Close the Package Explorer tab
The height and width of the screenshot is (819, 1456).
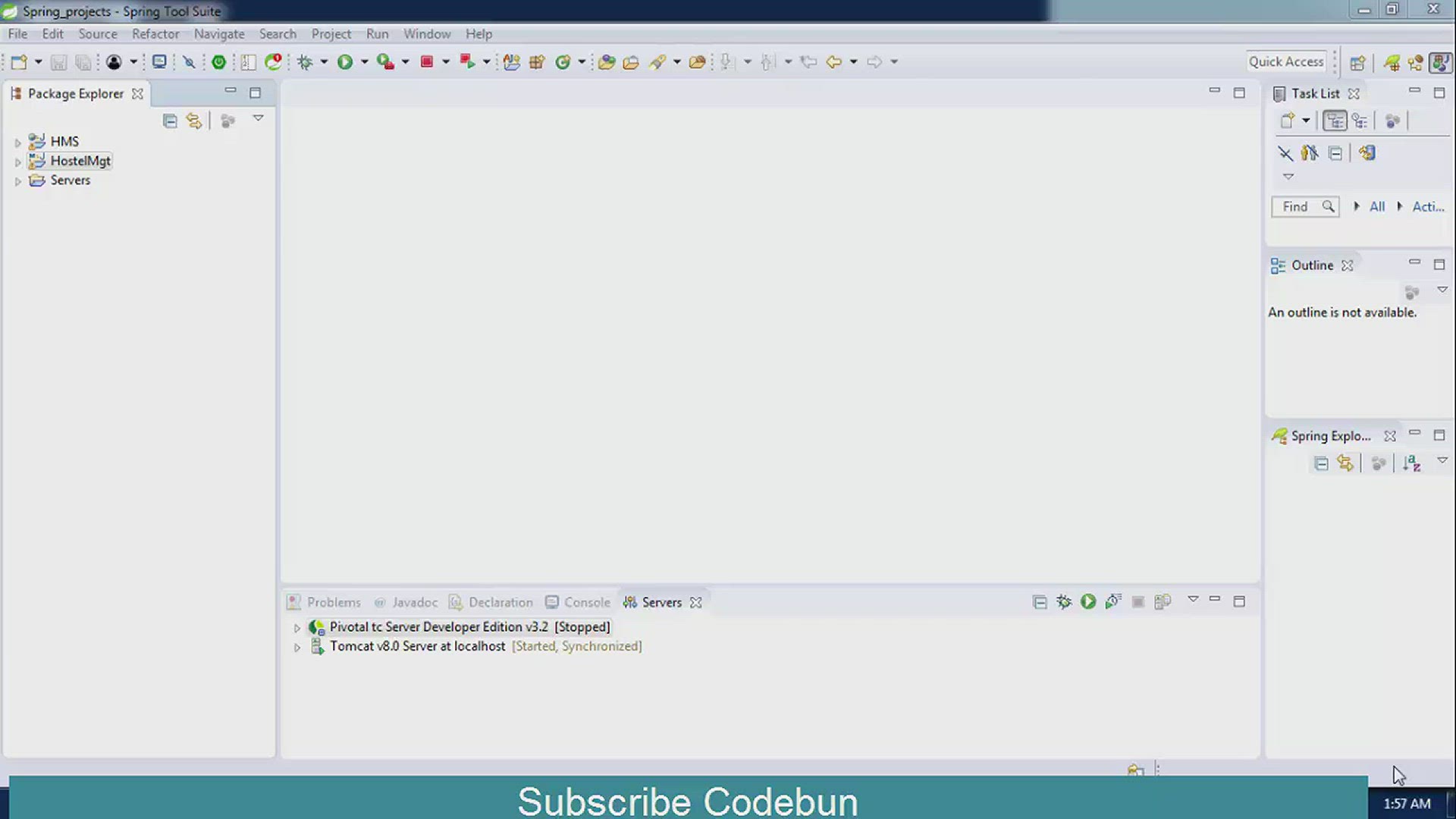click(x=137, y=94)
